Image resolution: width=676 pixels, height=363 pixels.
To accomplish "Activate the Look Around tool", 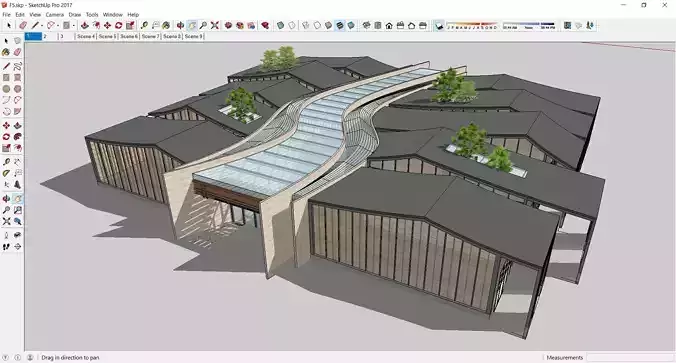I will tap(17, 235).
